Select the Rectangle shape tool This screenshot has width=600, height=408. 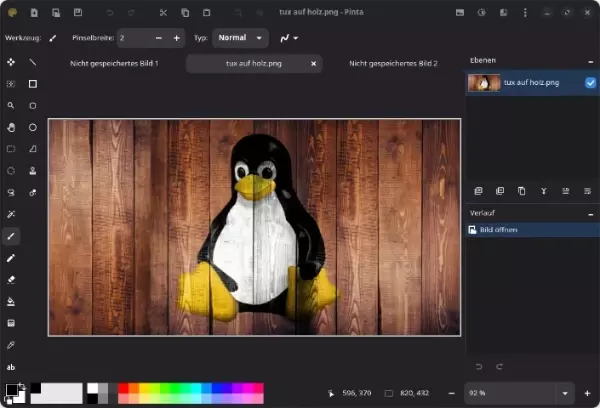click(x=33, y=84)
